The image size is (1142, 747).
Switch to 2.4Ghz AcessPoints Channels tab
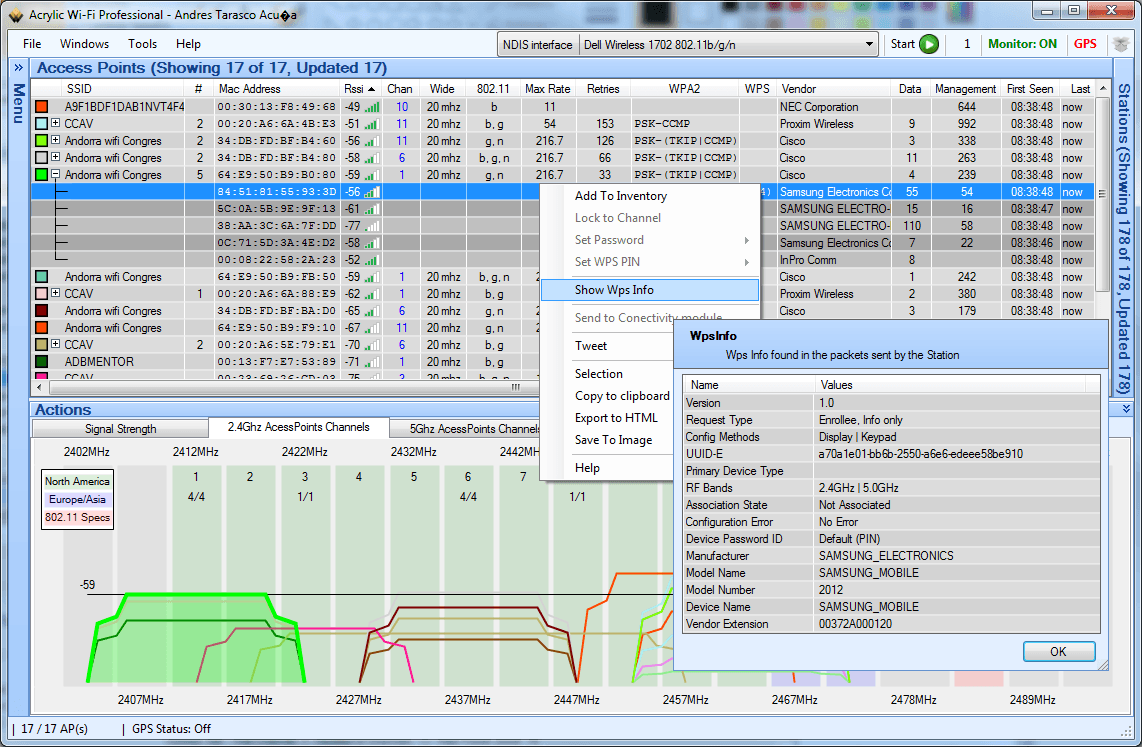tap(299, 427)
